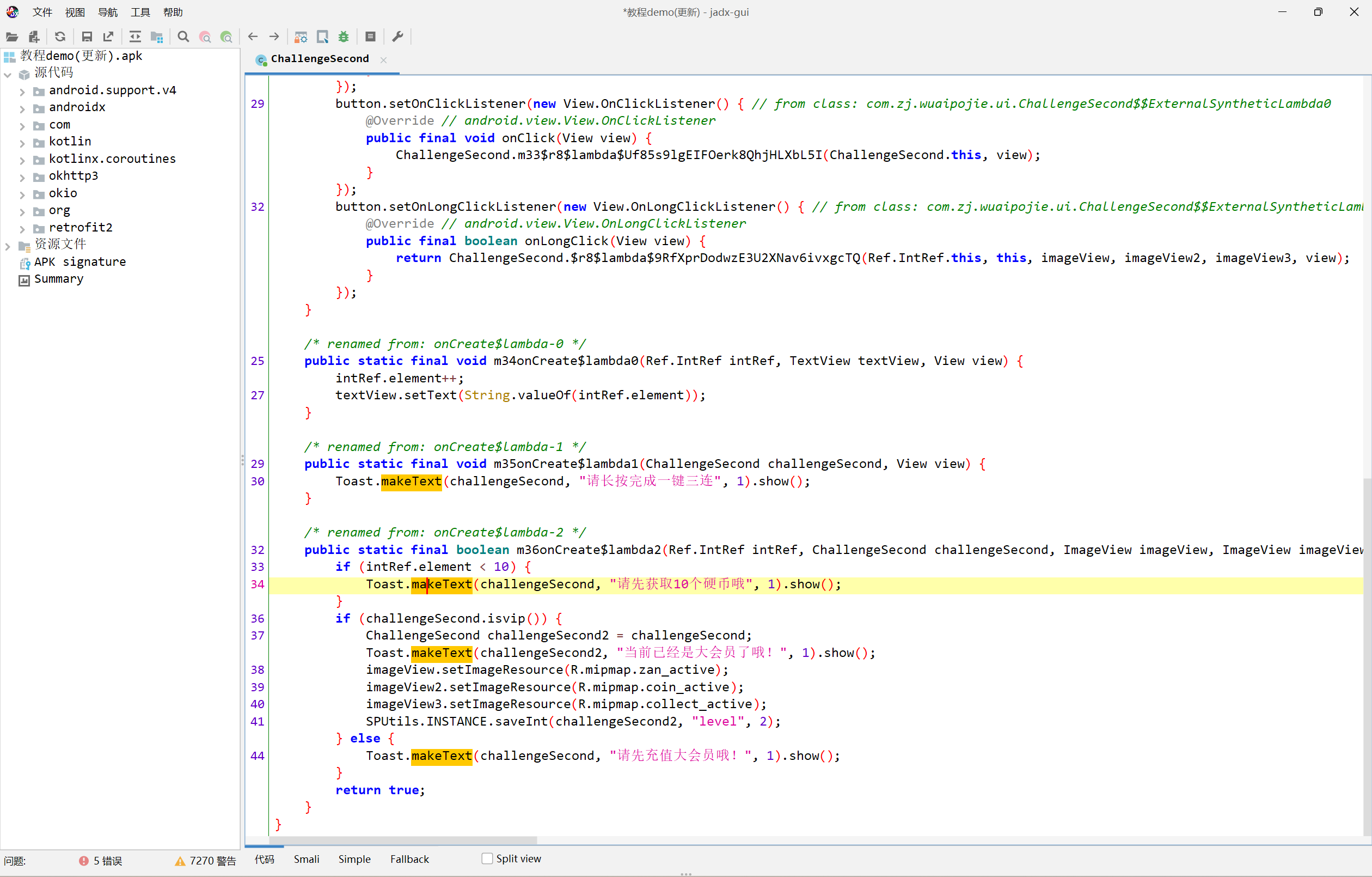Click the split pane divider handle dots
1372x877 pixels.
[x=243, y=461]
